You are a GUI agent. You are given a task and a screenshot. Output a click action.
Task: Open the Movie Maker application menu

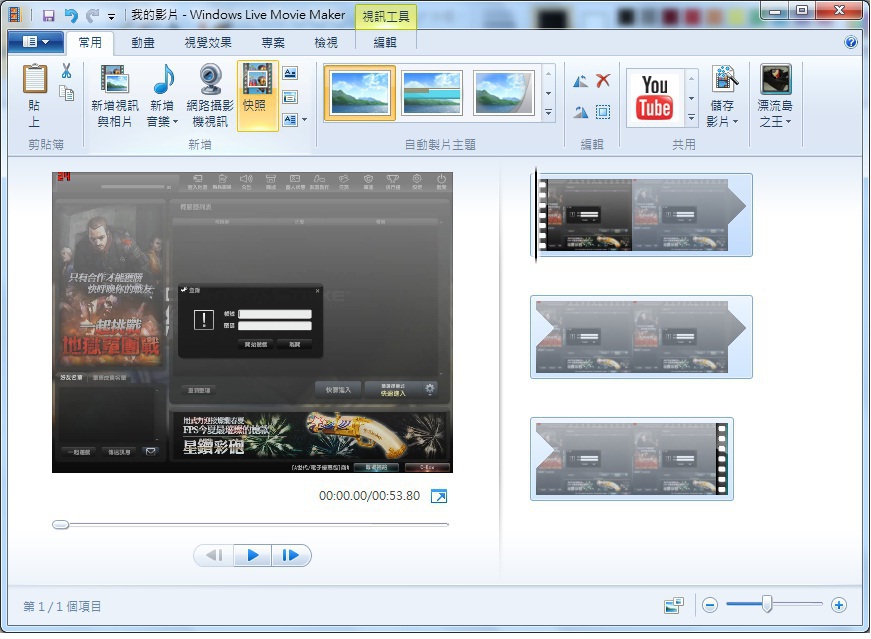tap(36, 42)
